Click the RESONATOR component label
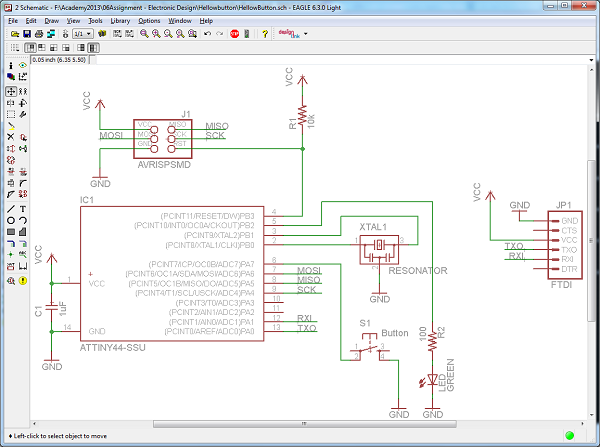 [x=418, y=271]
